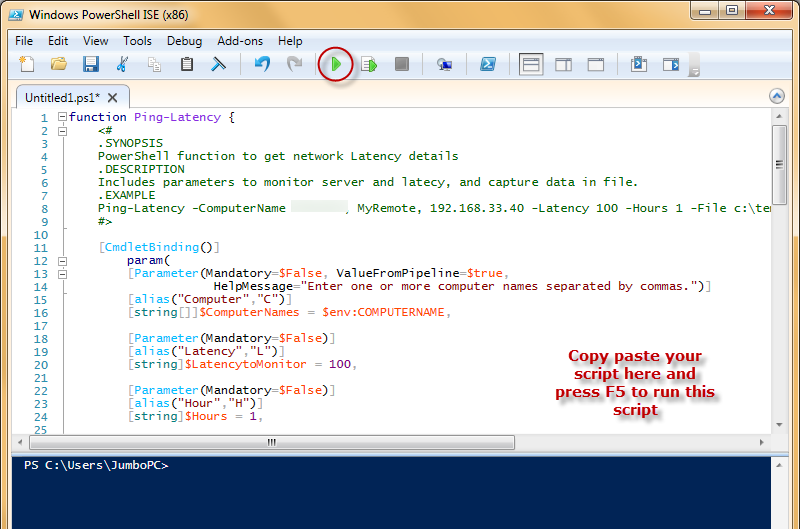Click $ComputerNames variable on line 16
Image resolution: width=800 pixels, height=529 pixels.
coord(249,312)
